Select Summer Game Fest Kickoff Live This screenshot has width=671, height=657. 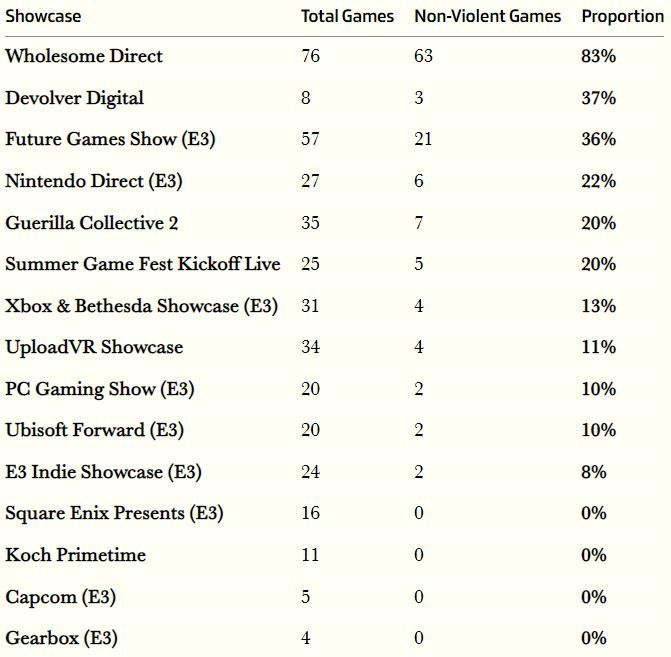pos(143,264)
